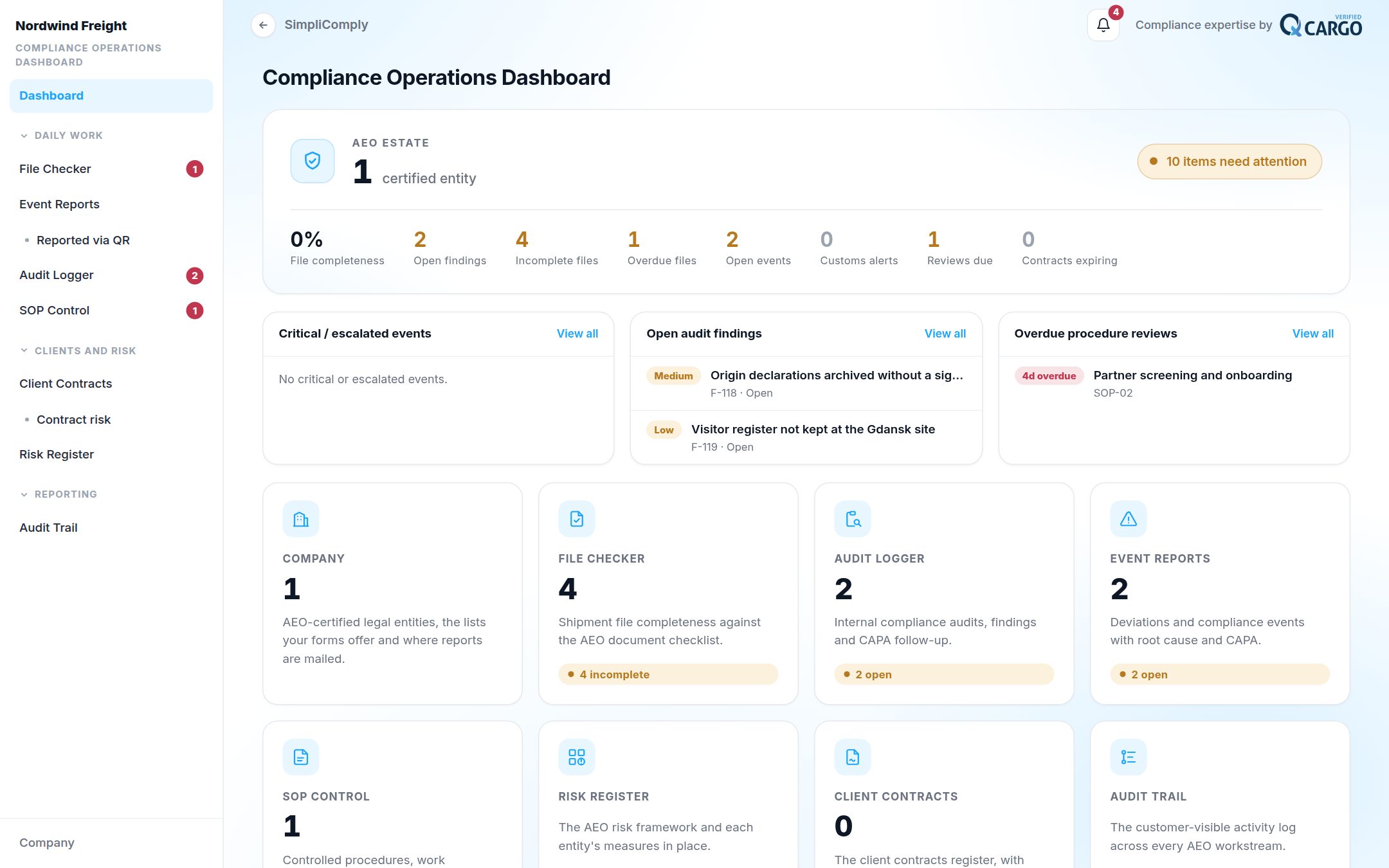Image resolution: width=1389 pixels, height=868 pixels.
Task: Click the 2 open pill on Event Reports
Action: pyautogui.click(x=1220, y=674)
